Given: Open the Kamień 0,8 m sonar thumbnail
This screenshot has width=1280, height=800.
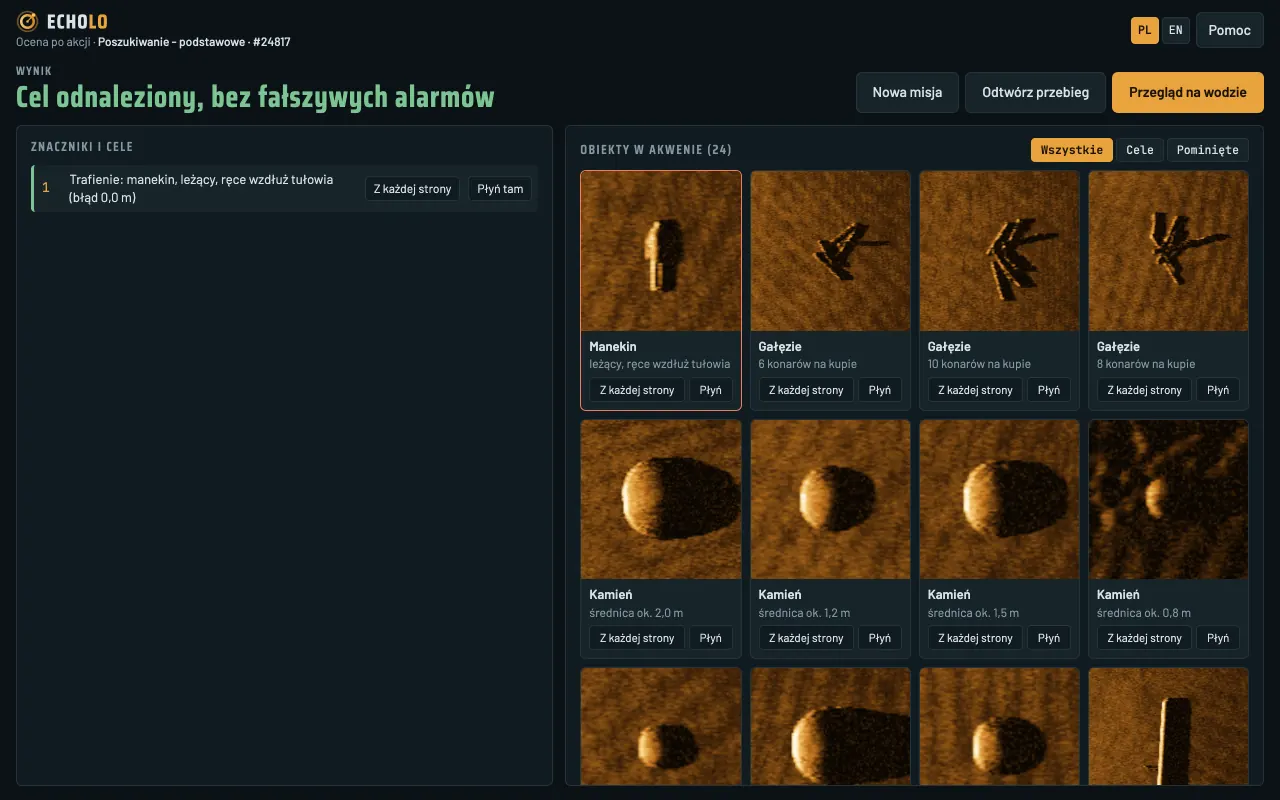Looking at the screenshot, I should [x=1168, y=499].
